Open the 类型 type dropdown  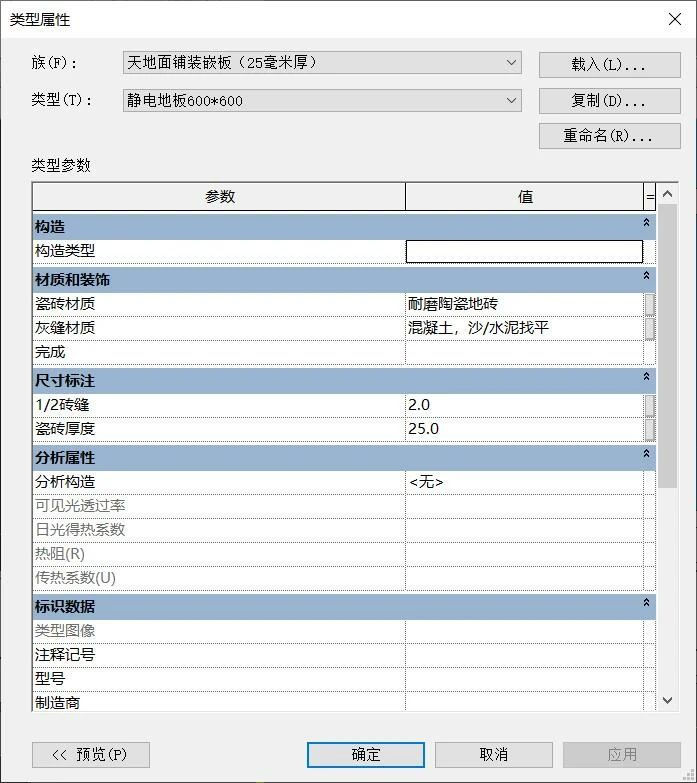pyautogui.click(x=512, y=100)
